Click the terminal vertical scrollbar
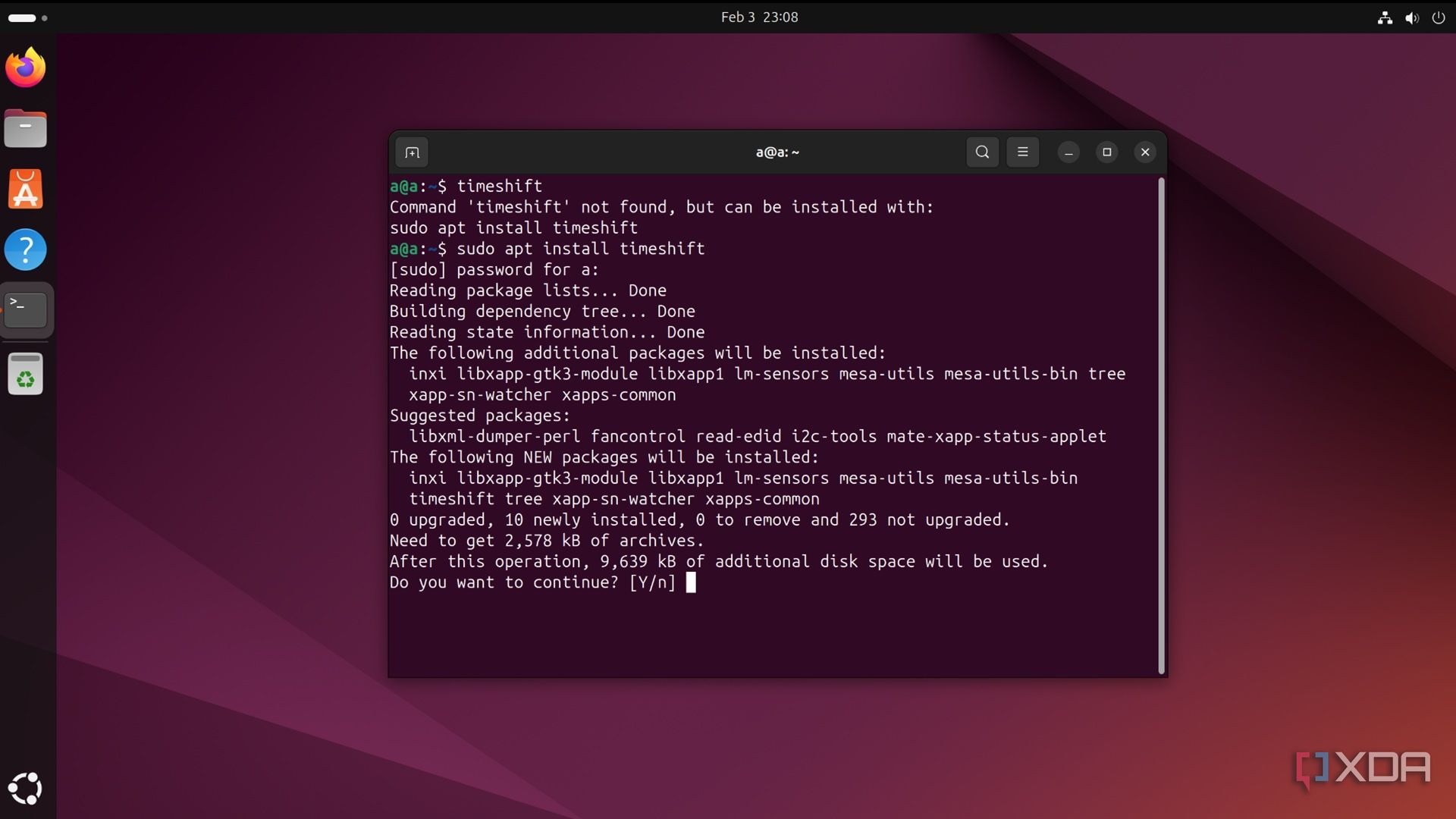1456x819 pixels. (x=1161, y=425)
